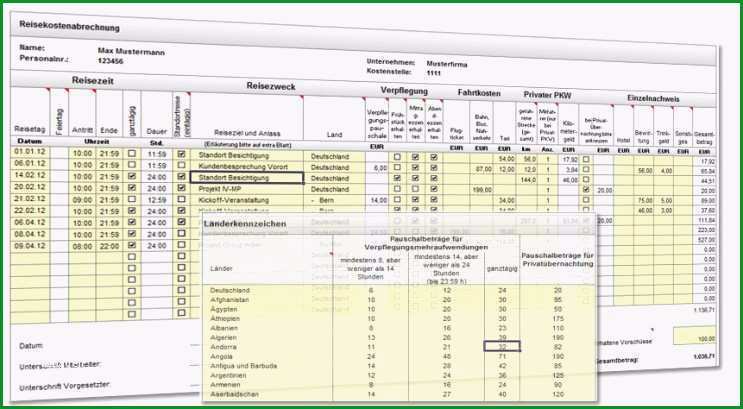Click Standort Besichtigung cell in 01.01.12 row
Image resolution: width=743 pixels, height=409 pixels.
tap(247, 155)
